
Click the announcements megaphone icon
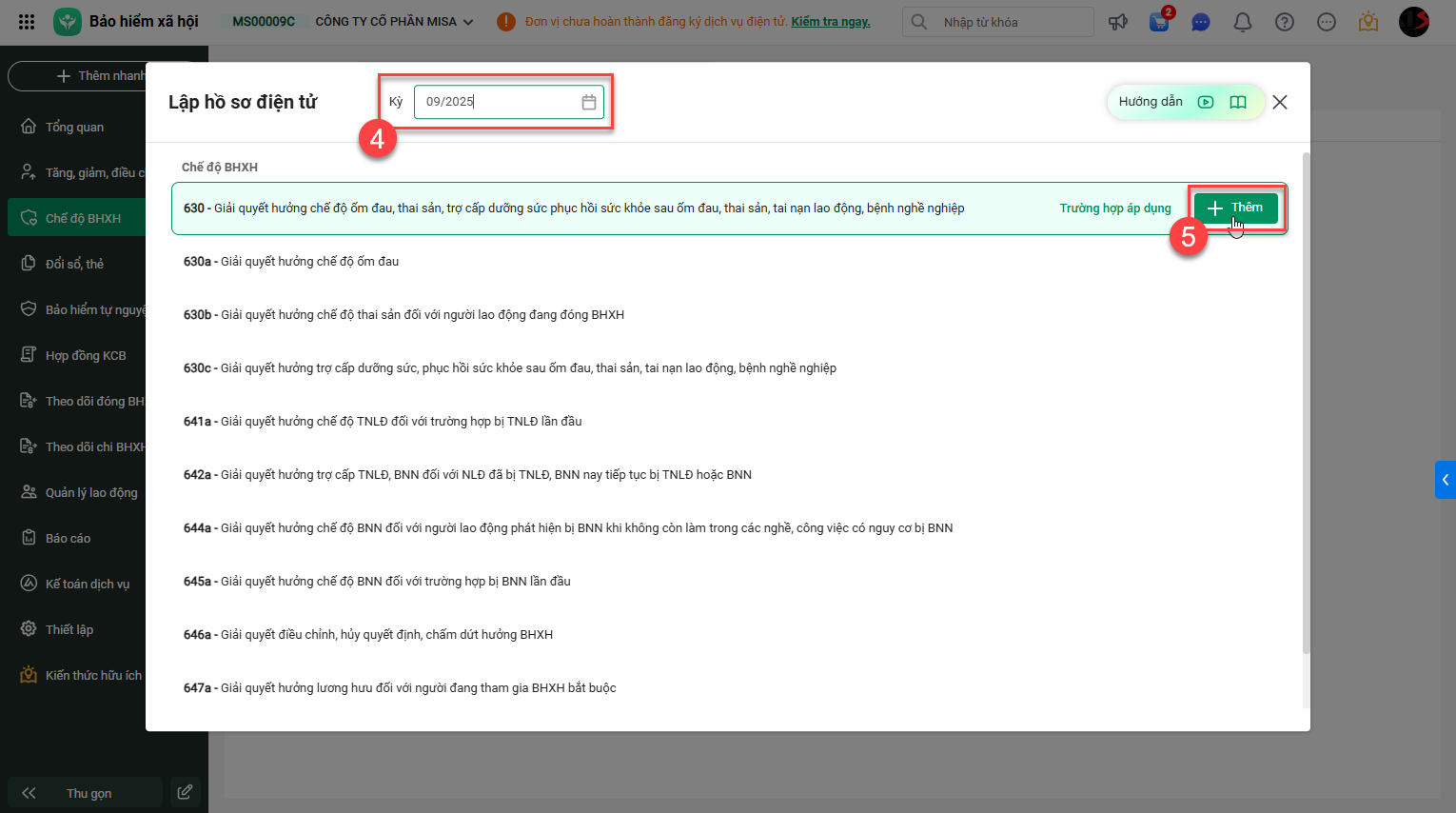[1118, 22]
